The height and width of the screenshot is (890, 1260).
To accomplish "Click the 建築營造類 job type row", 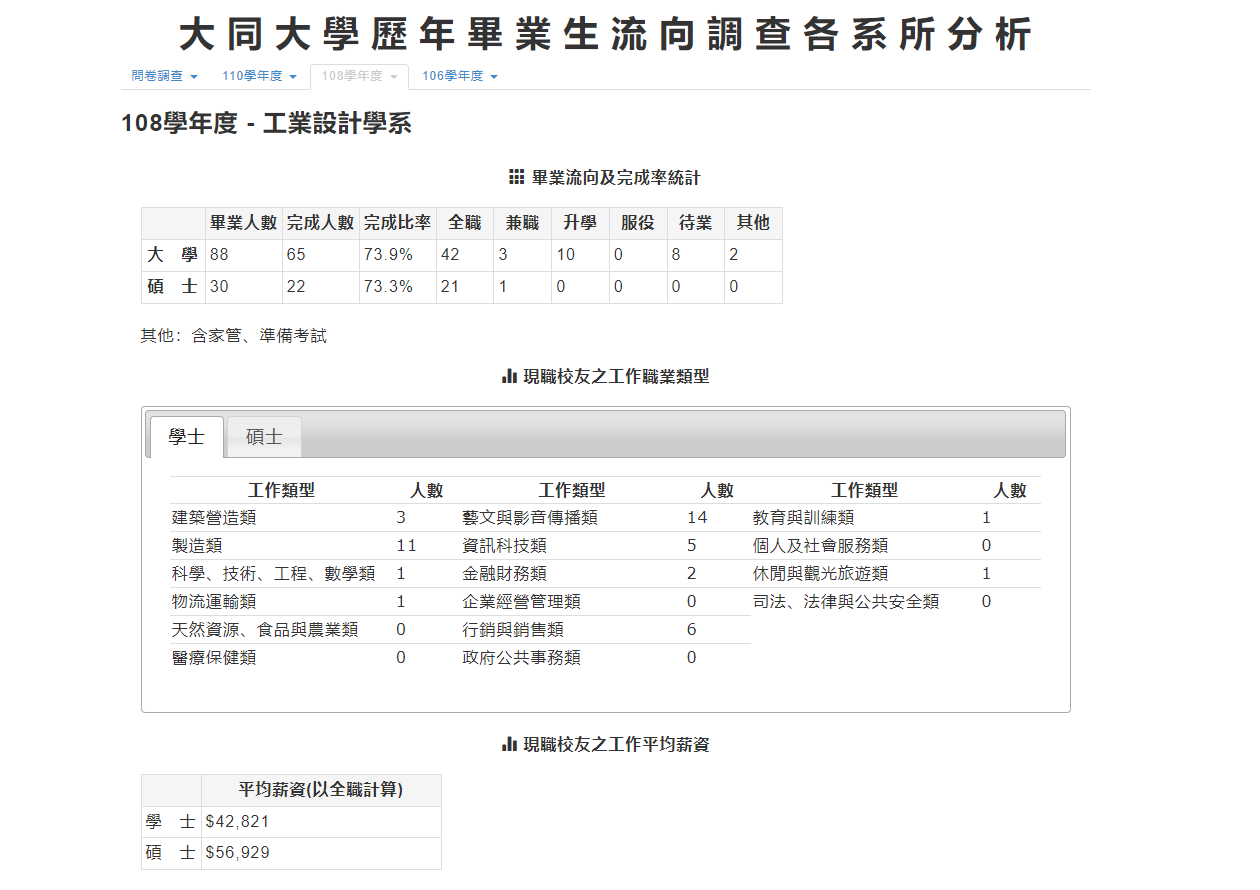I will [315, 518].
